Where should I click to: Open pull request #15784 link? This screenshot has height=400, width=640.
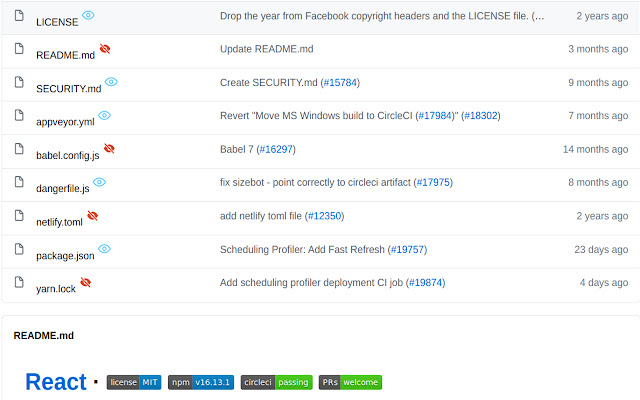tap(340, 82)
